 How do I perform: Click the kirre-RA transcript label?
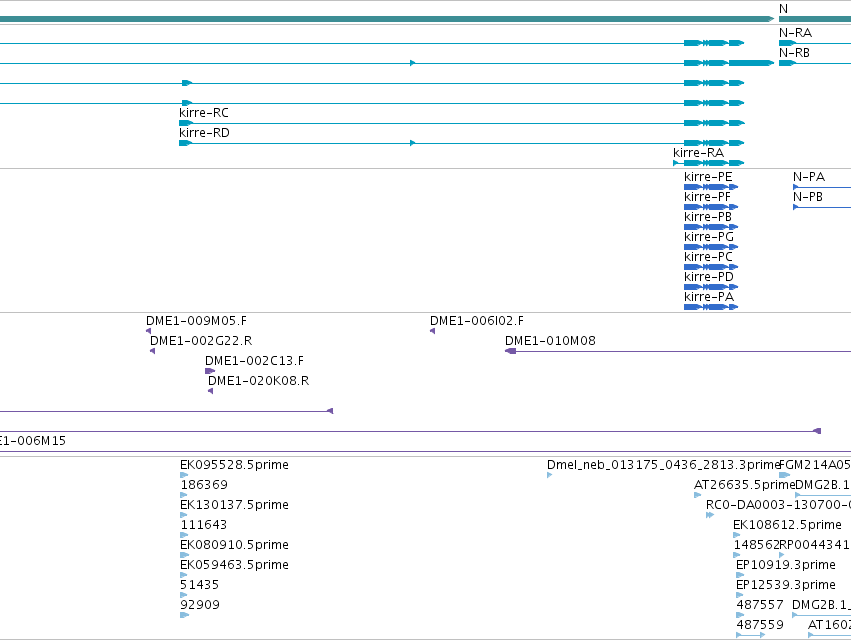click(x=698, y=153)
